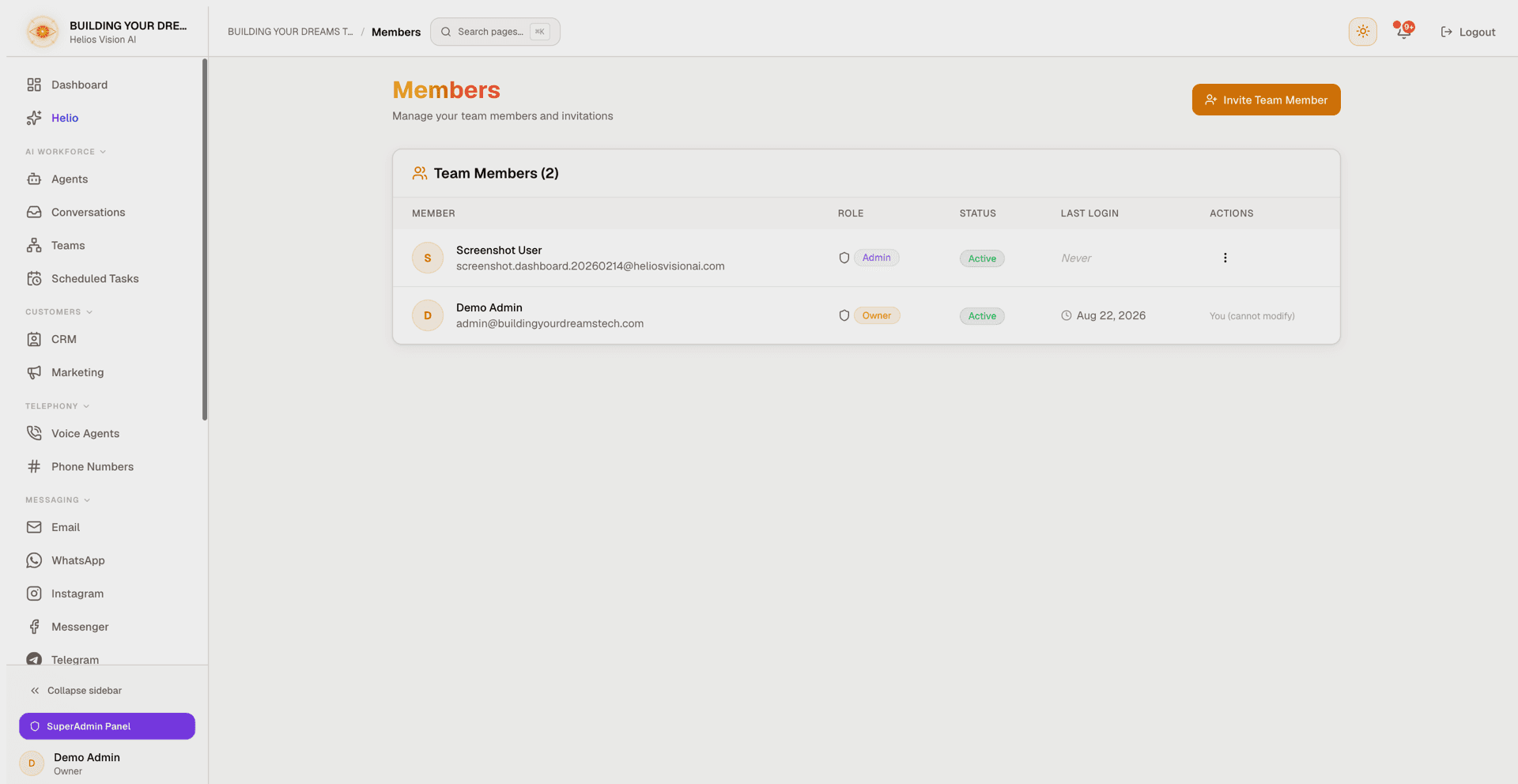Collapse the Messaging section

tap(58, 500)
